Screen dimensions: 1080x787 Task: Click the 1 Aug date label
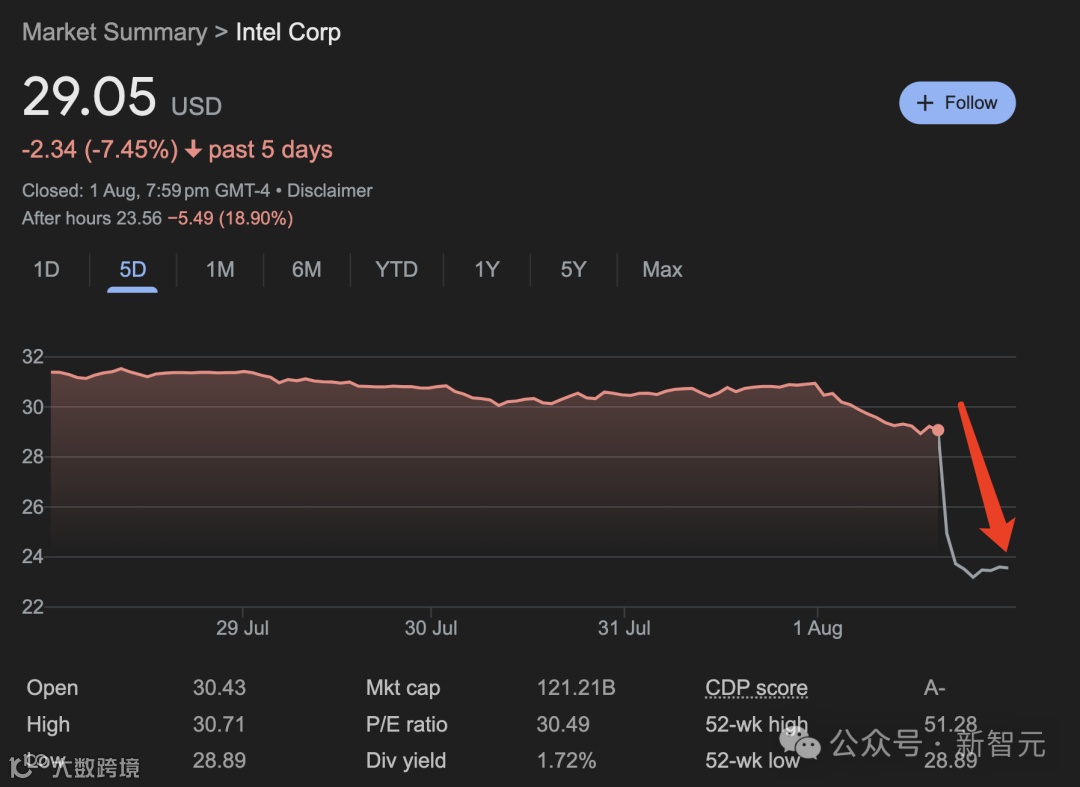pos(818,628)
